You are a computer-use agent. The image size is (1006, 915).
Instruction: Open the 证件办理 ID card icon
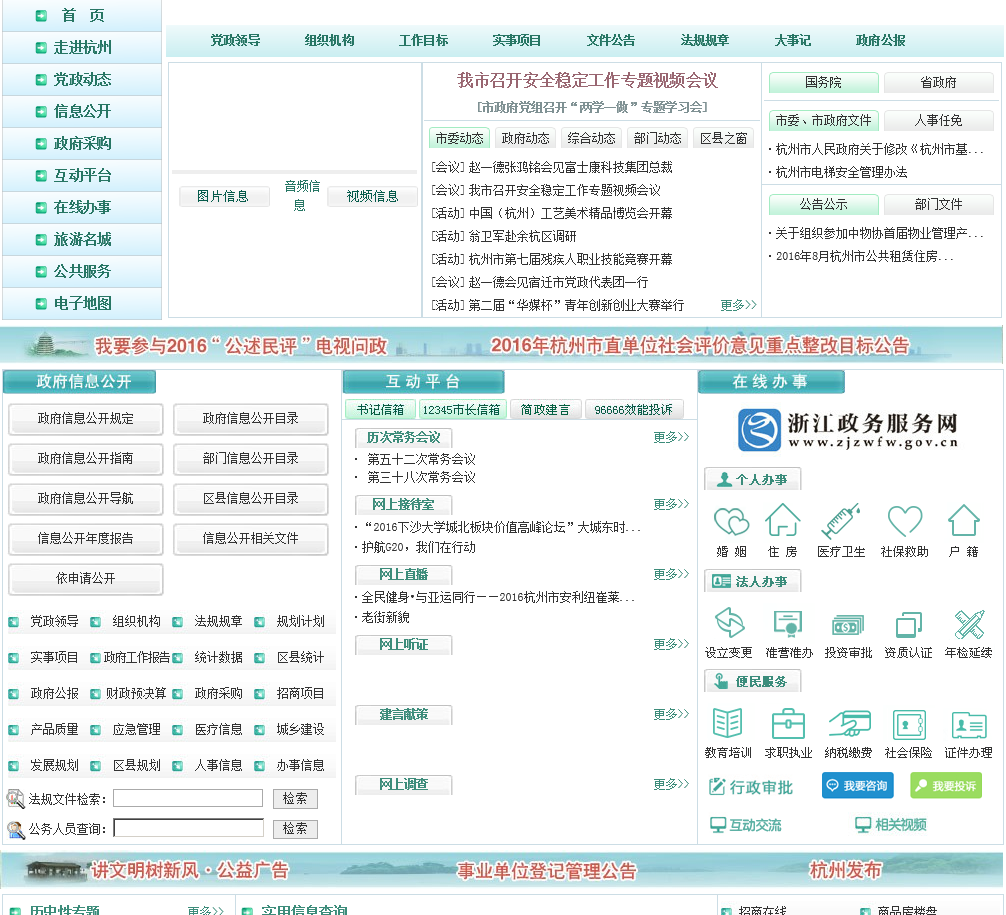pos(969,726)
